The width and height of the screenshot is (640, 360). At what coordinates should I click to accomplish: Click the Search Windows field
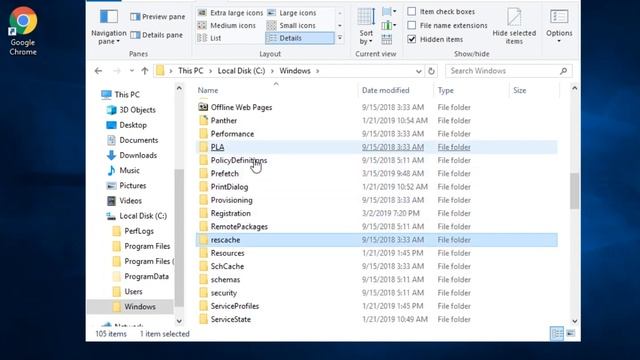coord(509,71)
